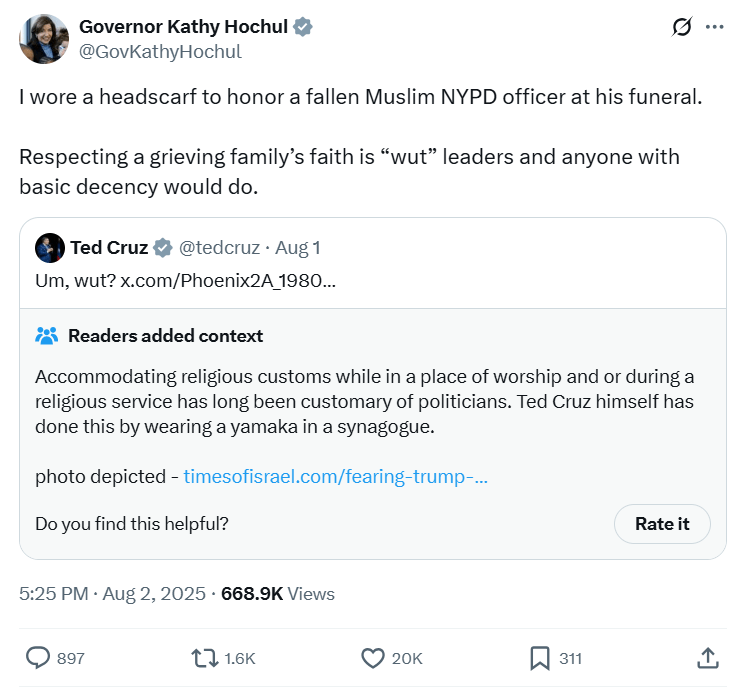The height and width of the screenshot is (687, 738).
Task: Click Ted Cruz's small avatar
Action: [x=50, y=247]
